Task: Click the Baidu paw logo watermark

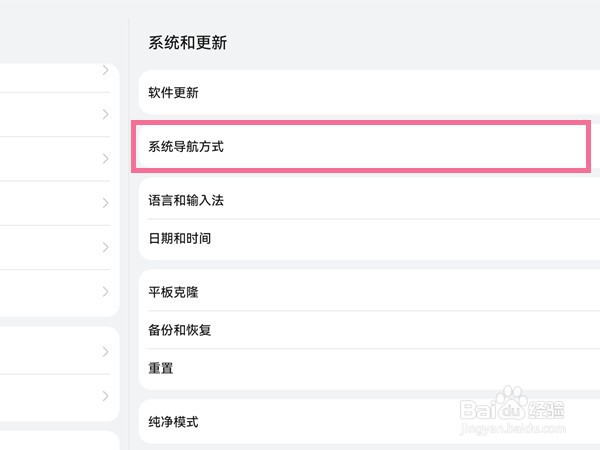Action: 512,403
